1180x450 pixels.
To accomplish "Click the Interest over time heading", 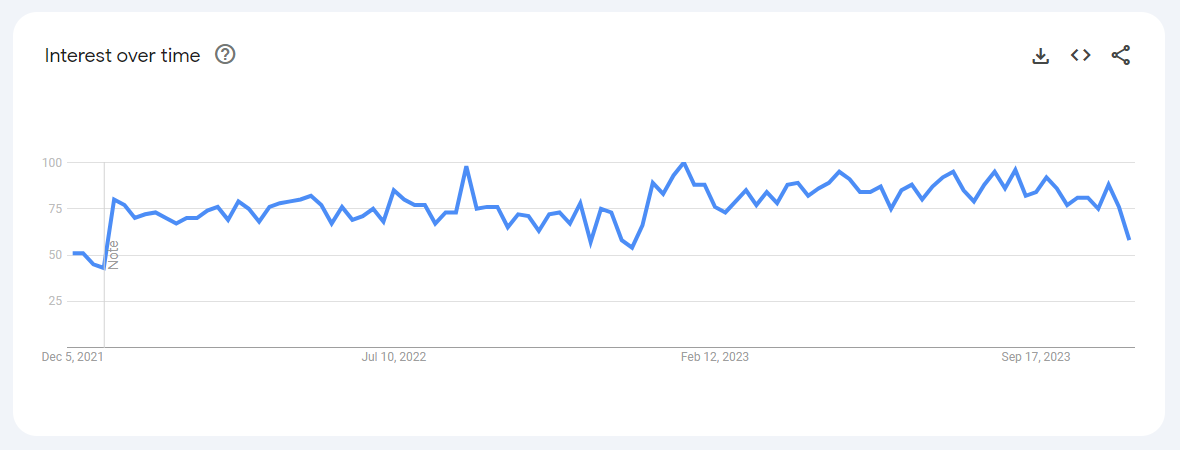I will (x=123, y=56).
